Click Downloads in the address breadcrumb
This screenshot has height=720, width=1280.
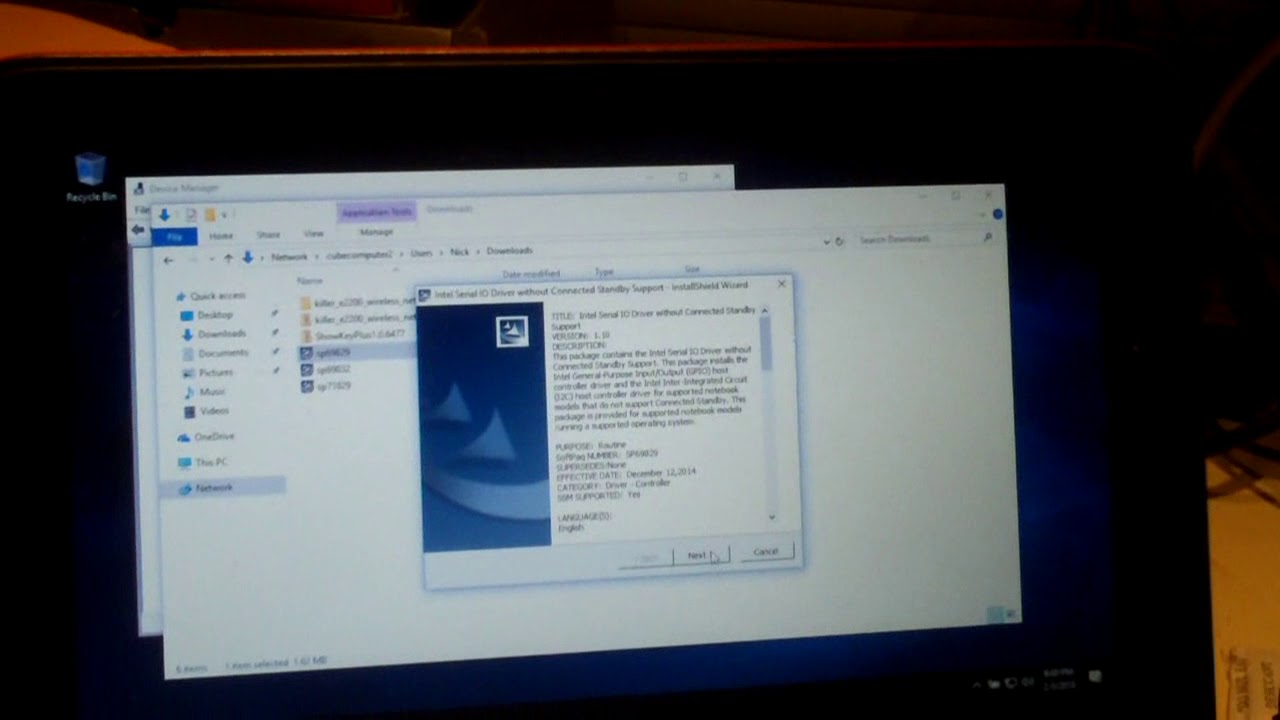pos(509,251)
